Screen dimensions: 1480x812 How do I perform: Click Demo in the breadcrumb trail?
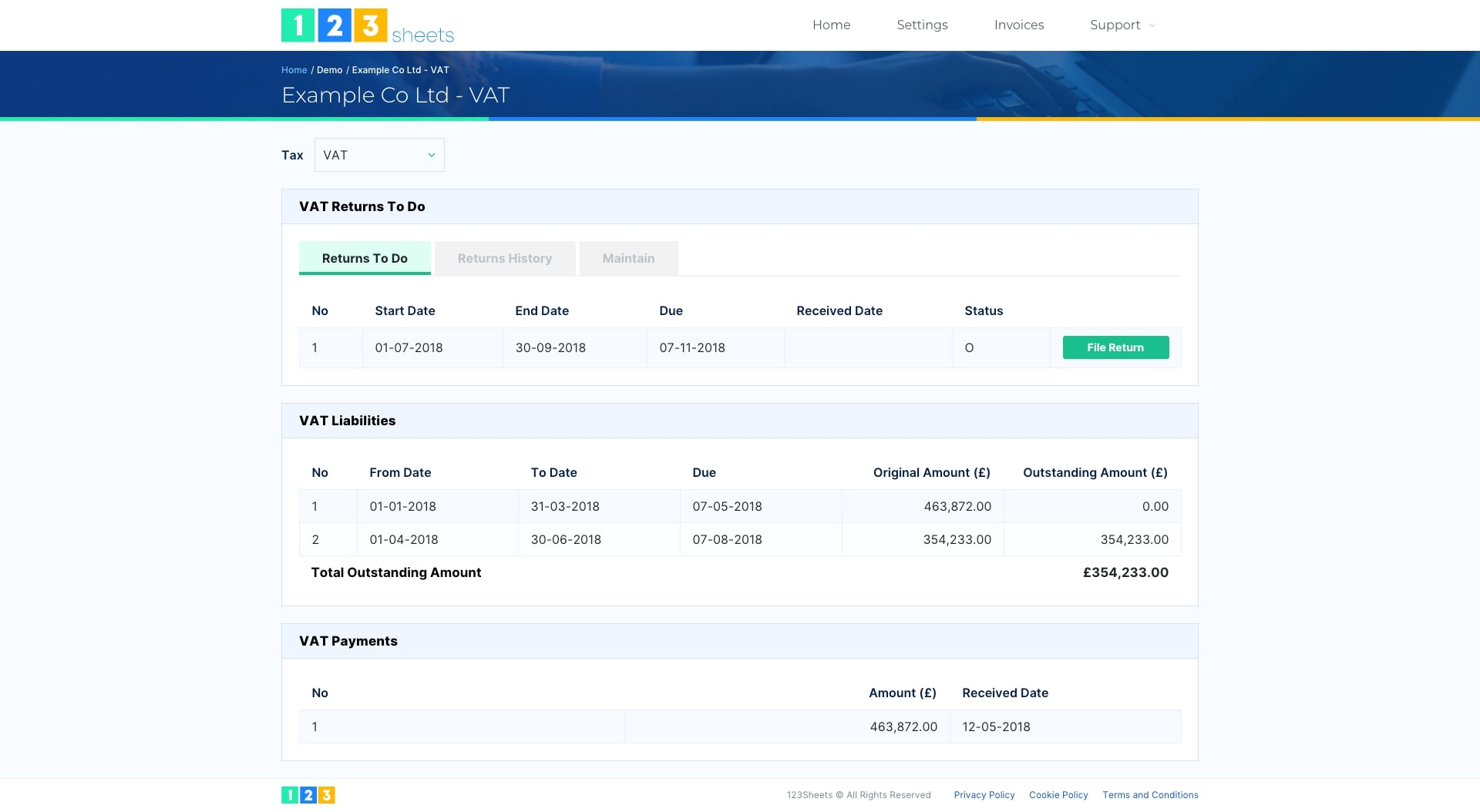pyautogui.click(x=329, y=69)
